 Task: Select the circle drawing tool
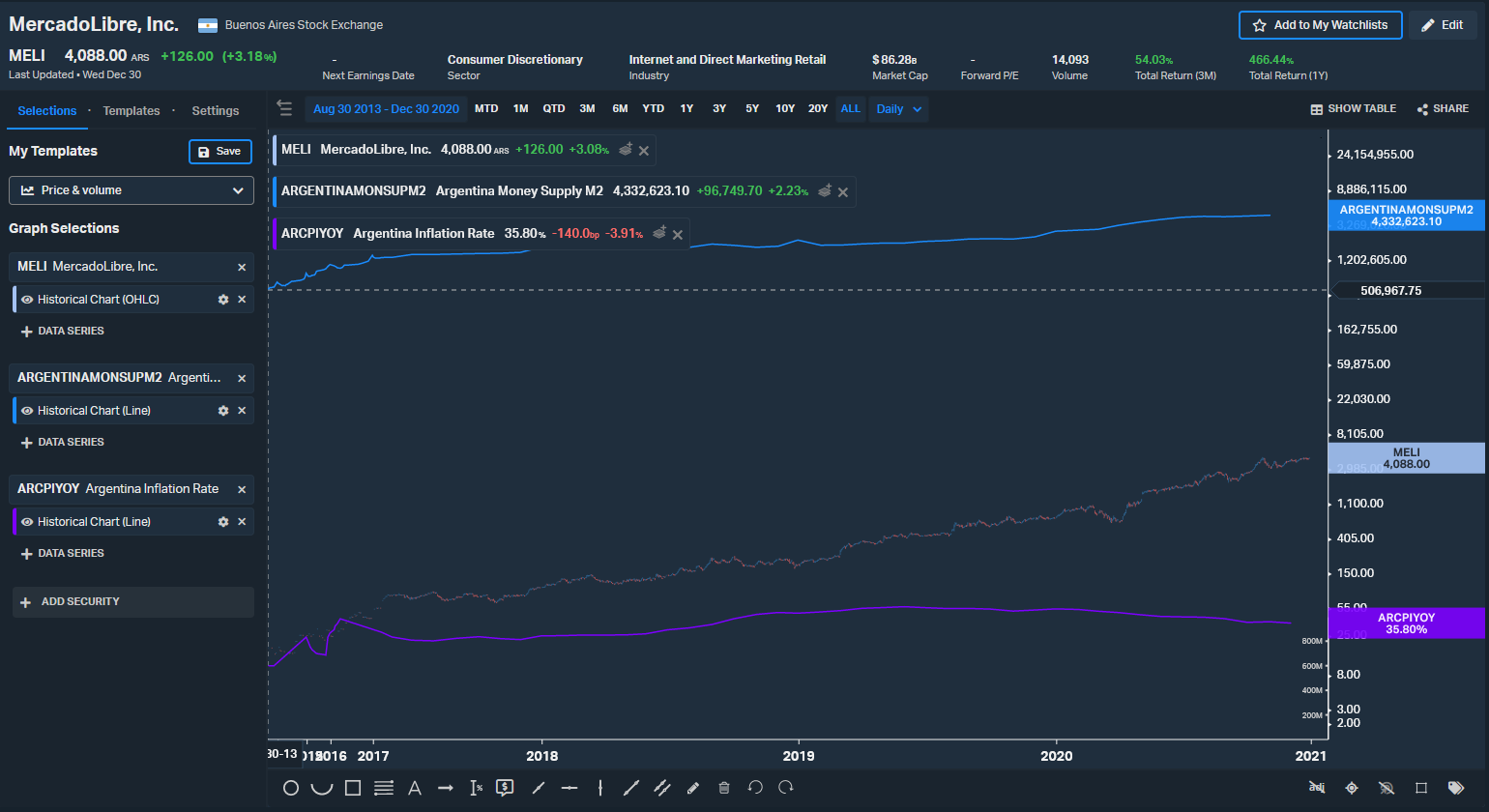coord(290,788)
